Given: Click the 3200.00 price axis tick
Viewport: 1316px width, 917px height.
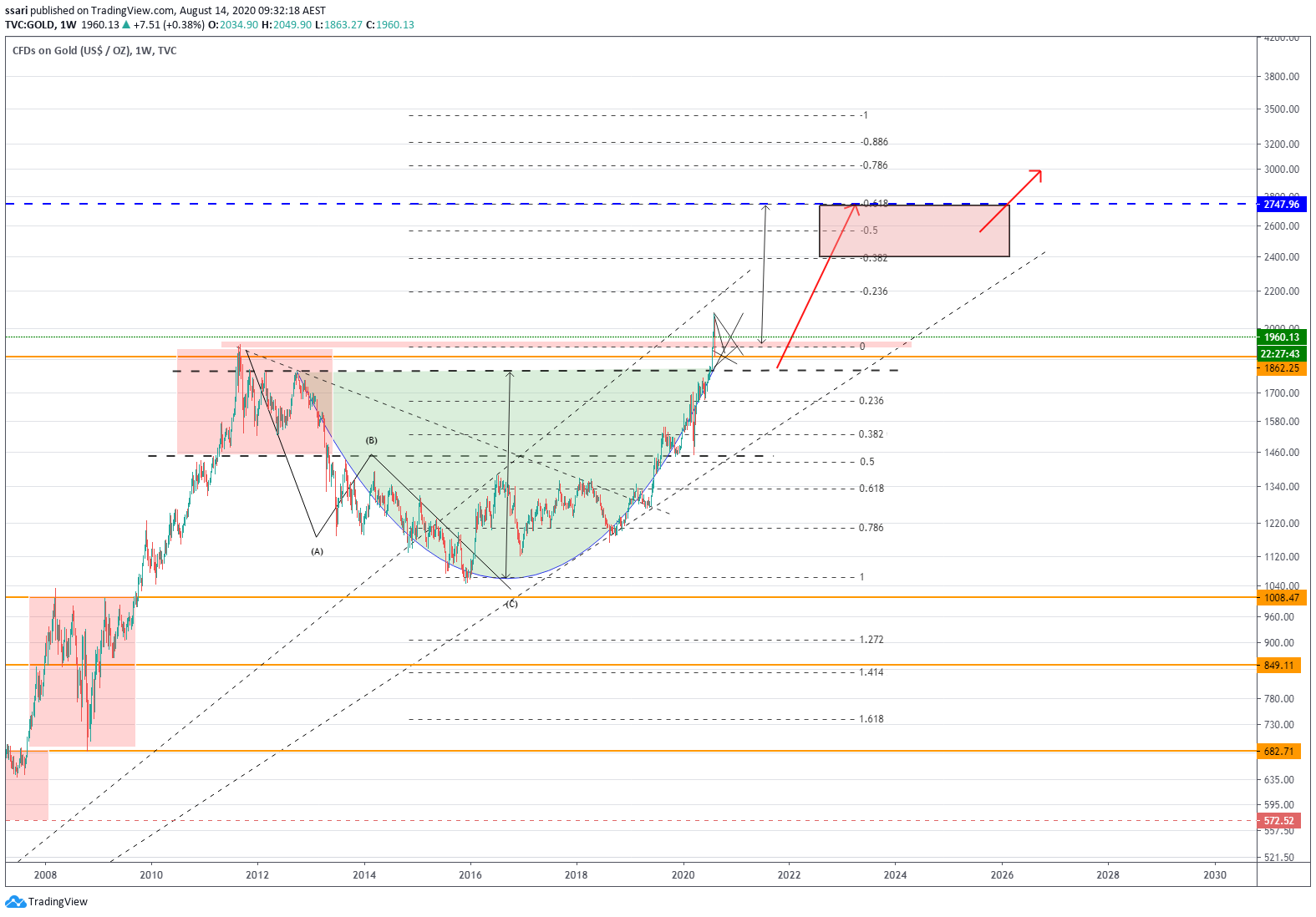Looking at the screenshot, I should pos(1282,144).
